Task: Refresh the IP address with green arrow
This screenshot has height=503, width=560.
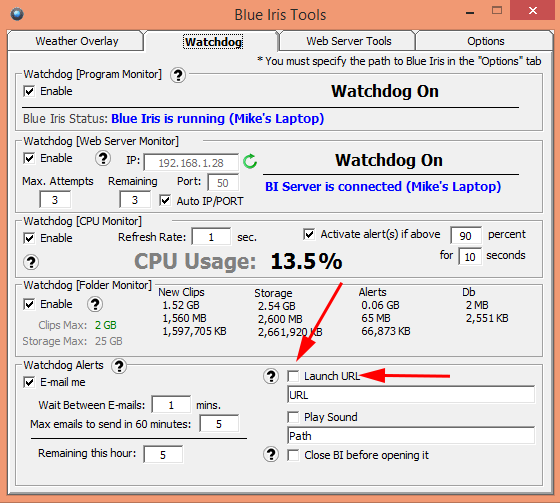Action: click(250, 161)
